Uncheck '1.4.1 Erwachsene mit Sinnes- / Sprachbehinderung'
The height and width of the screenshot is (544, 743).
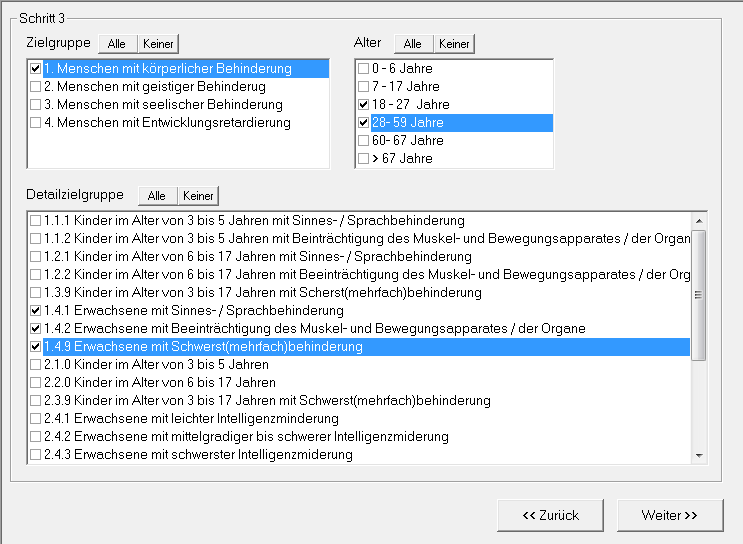point(36,311)
